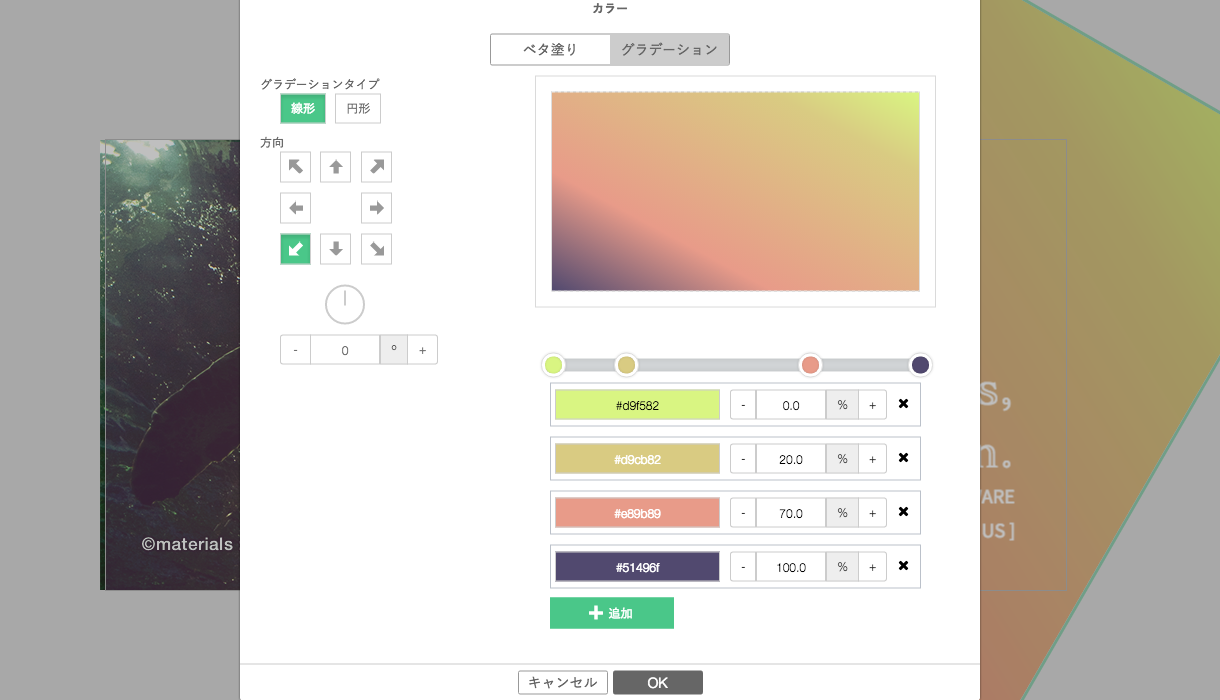The height and width of the screenshot is (700, 1220).
Task: Remove the #51496f color stop row
Action: pos(903,566)
